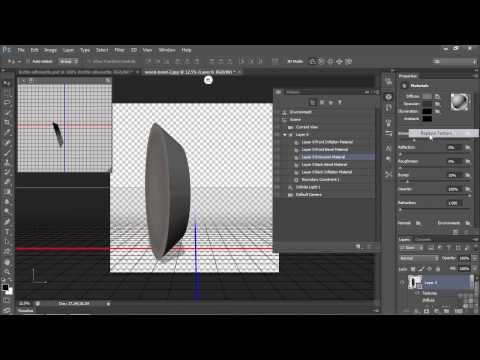Viewport: 480px width, 360px height.
Task: Open the Filter menu
Action: [119, 50]
